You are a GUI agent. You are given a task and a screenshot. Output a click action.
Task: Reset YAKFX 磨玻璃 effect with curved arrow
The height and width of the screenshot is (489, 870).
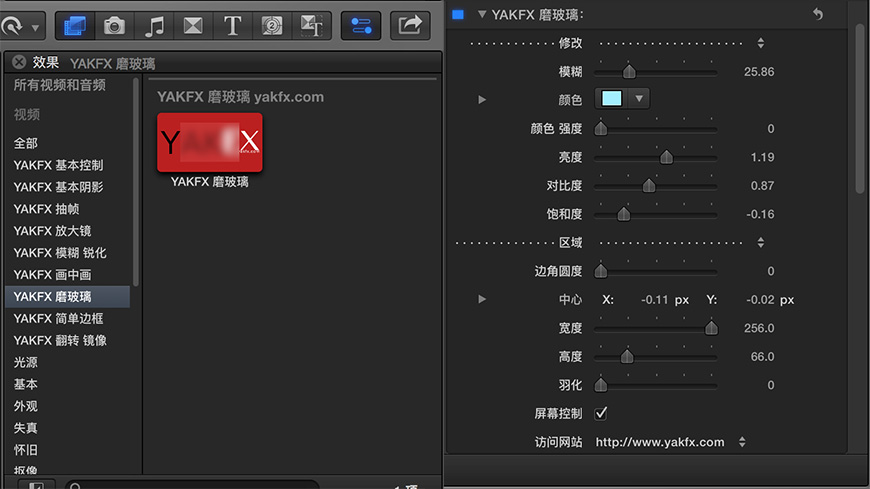coord(818,14)
